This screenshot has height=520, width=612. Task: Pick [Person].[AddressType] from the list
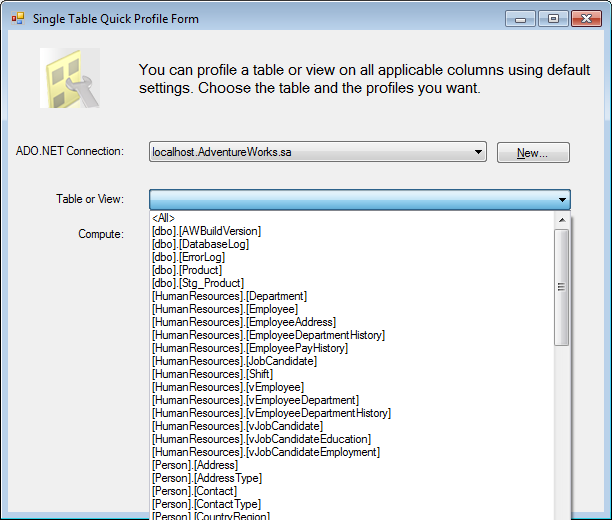[207, 478]
